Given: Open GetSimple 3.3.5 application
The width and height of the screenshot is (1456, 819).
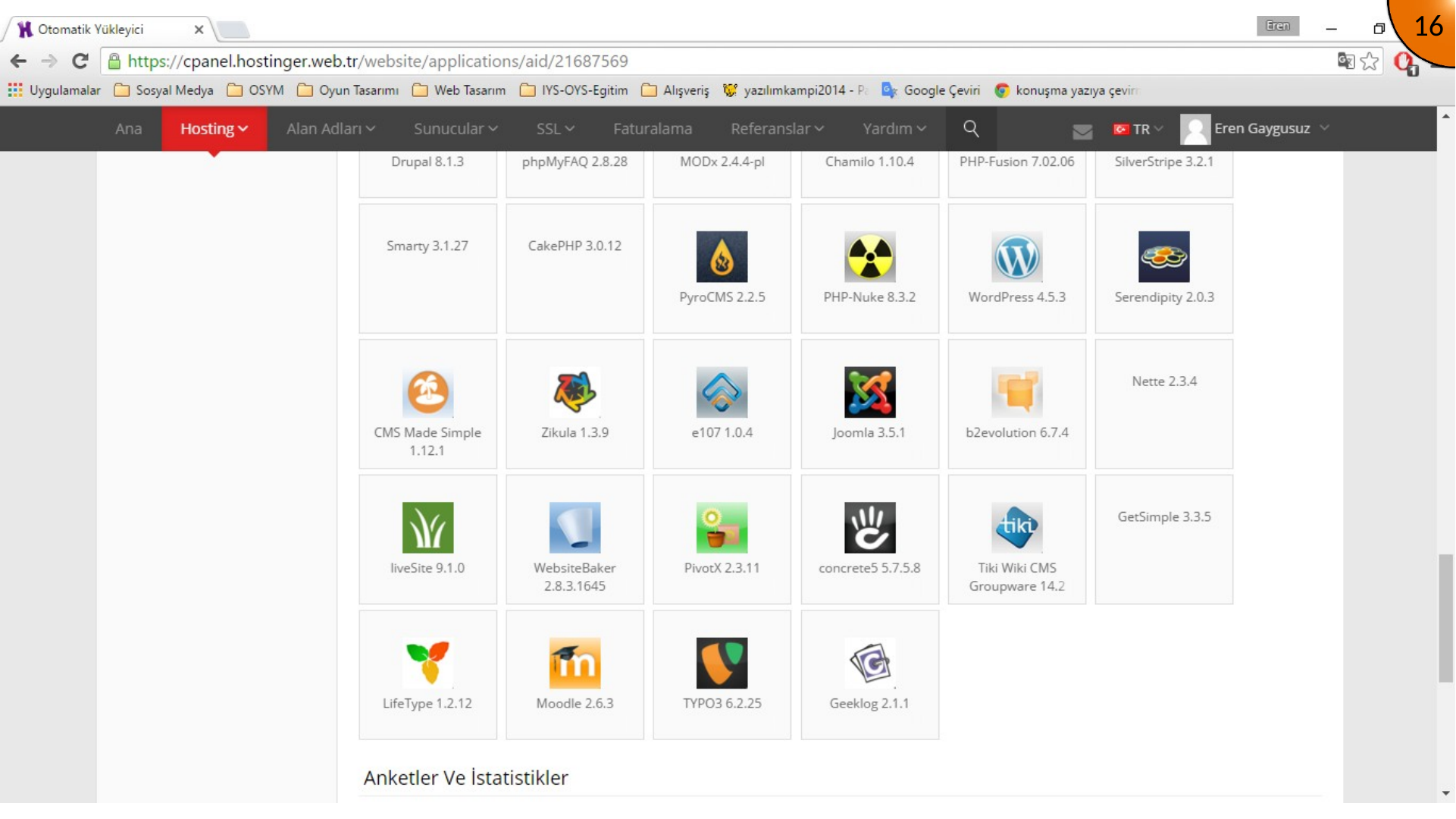Looking at the screenshot, I should point(1163,539).
